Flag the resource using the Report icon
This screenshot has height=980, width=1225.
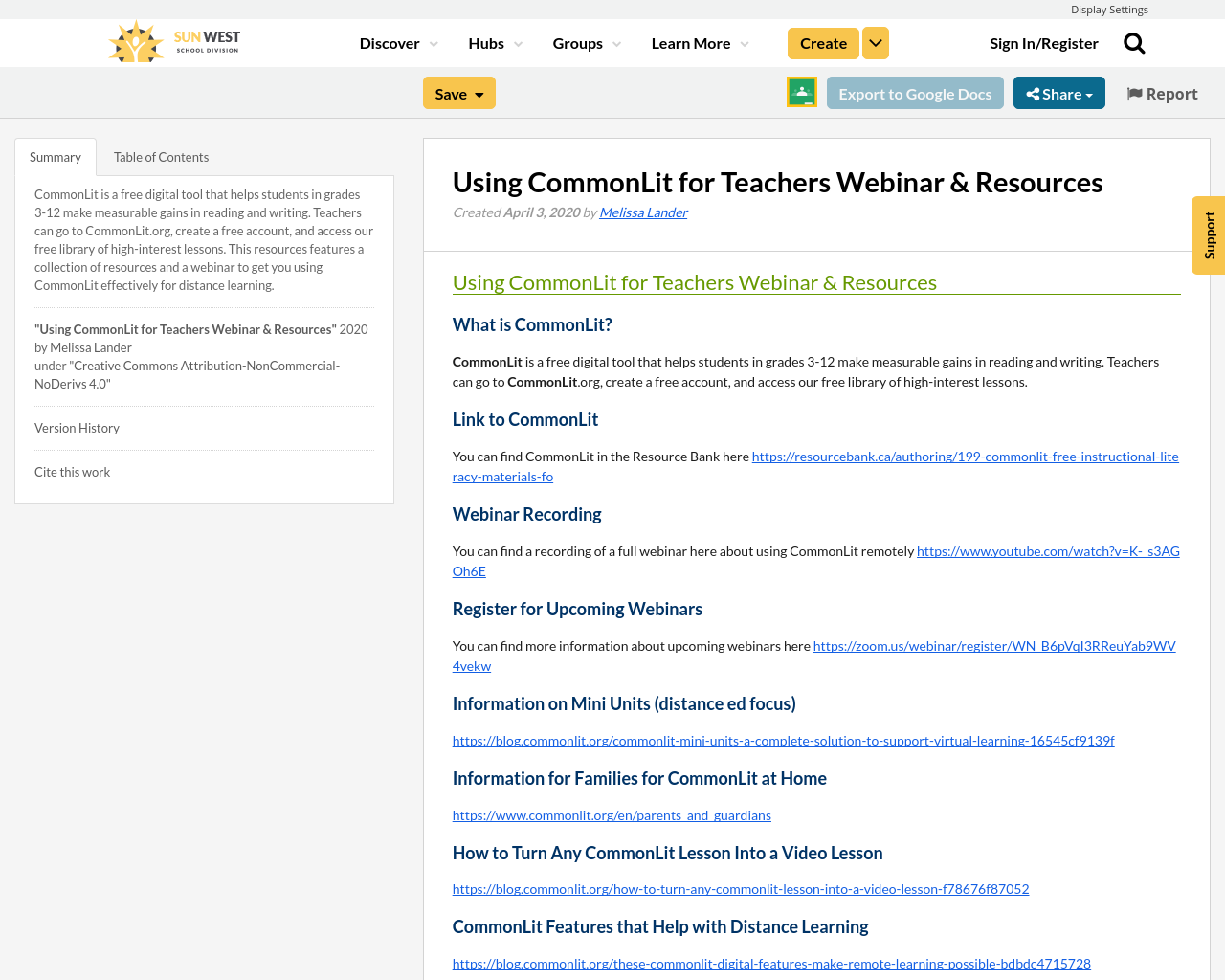pyautogui.click(x=1161, y=92)
